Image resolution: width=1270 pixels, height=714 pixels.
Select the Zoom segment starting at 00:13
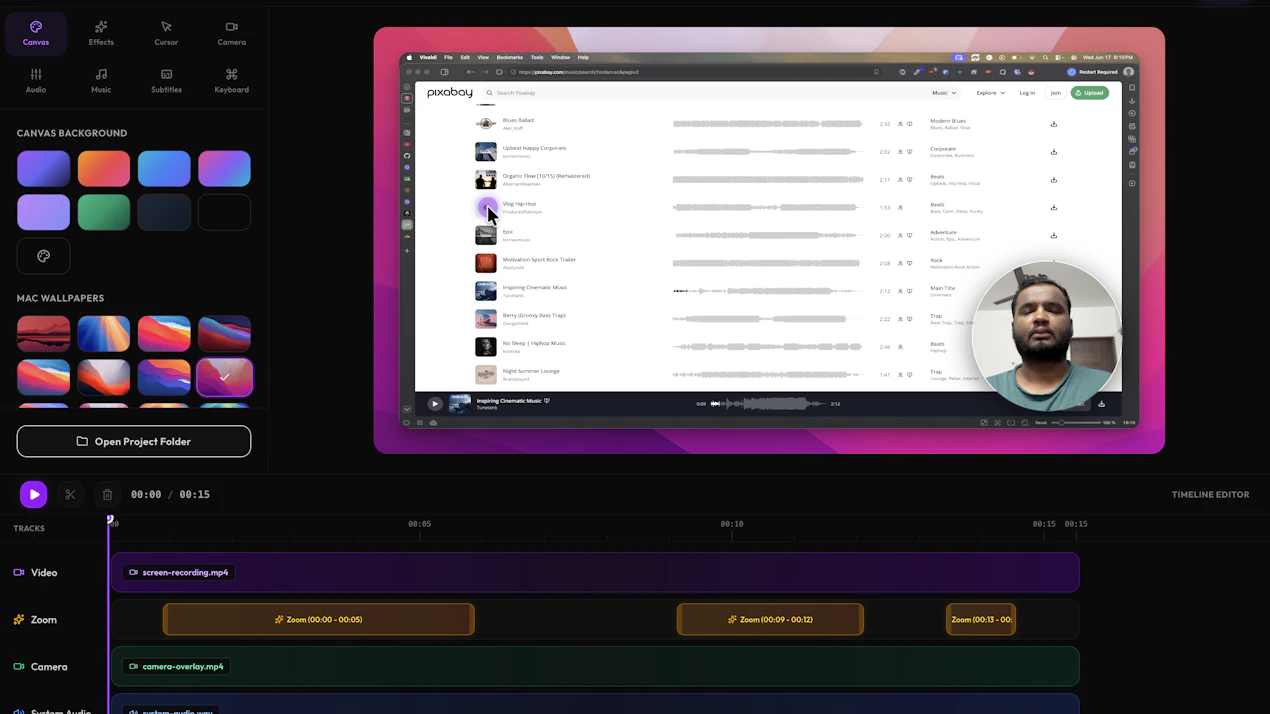click(x=981, y=619)
